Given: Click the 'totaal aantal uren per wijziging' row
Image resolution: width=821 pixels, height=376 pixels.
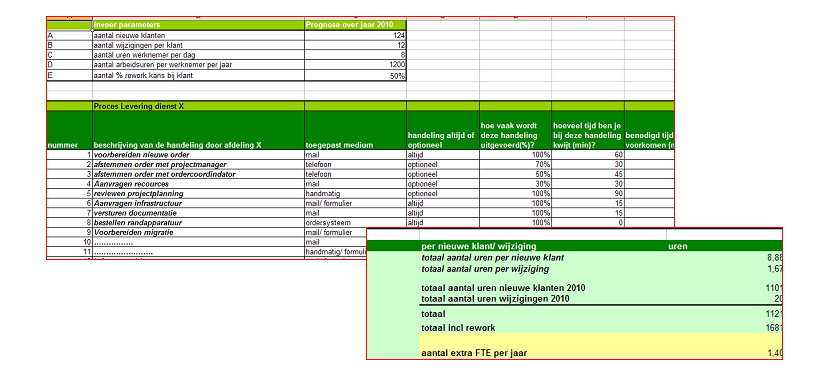Looking at the screenshot, I should (x=601, y=269).
